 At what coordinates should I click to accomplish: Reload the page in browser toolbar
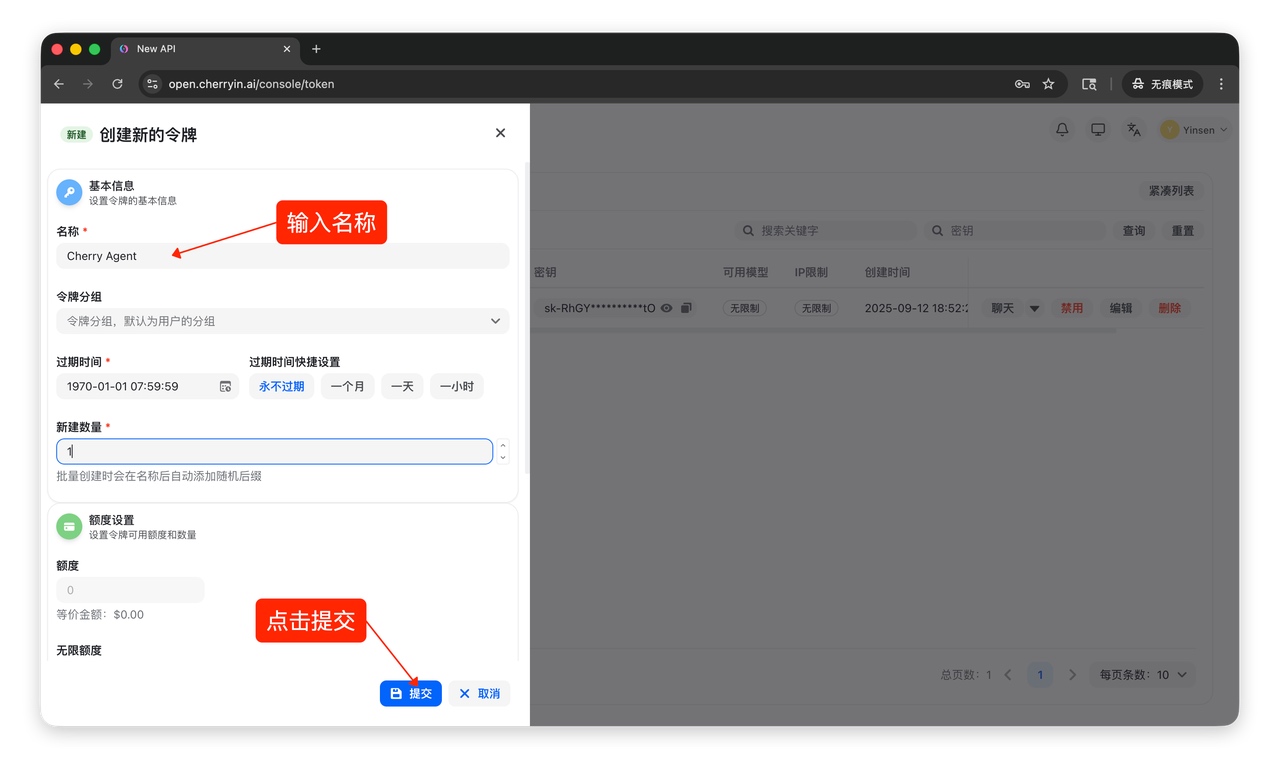click(117, 84)
